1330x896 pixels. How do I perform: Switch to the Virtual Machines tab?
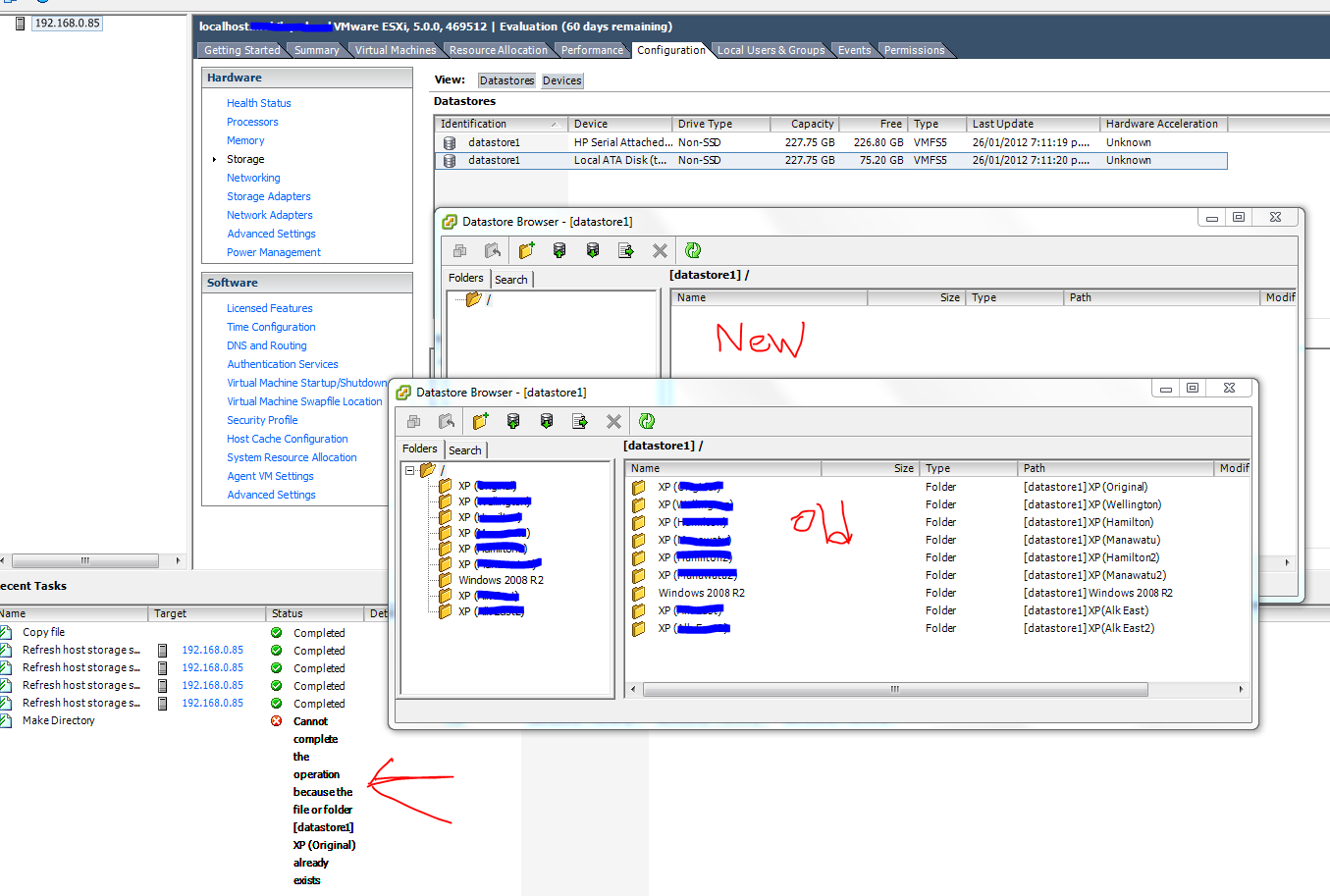[x=396, y=50]
